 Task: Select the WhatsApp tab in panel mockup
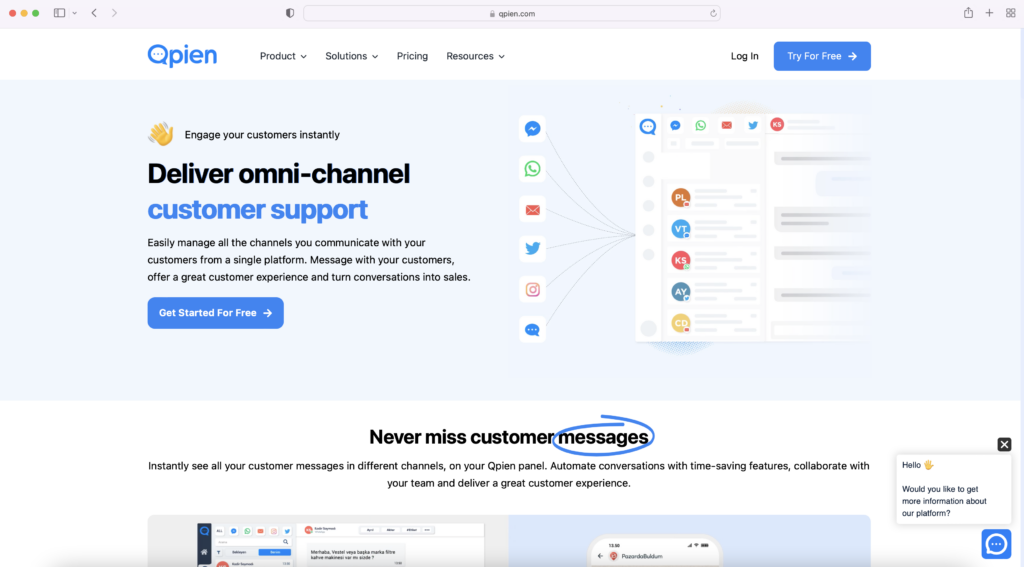(701, 125)
